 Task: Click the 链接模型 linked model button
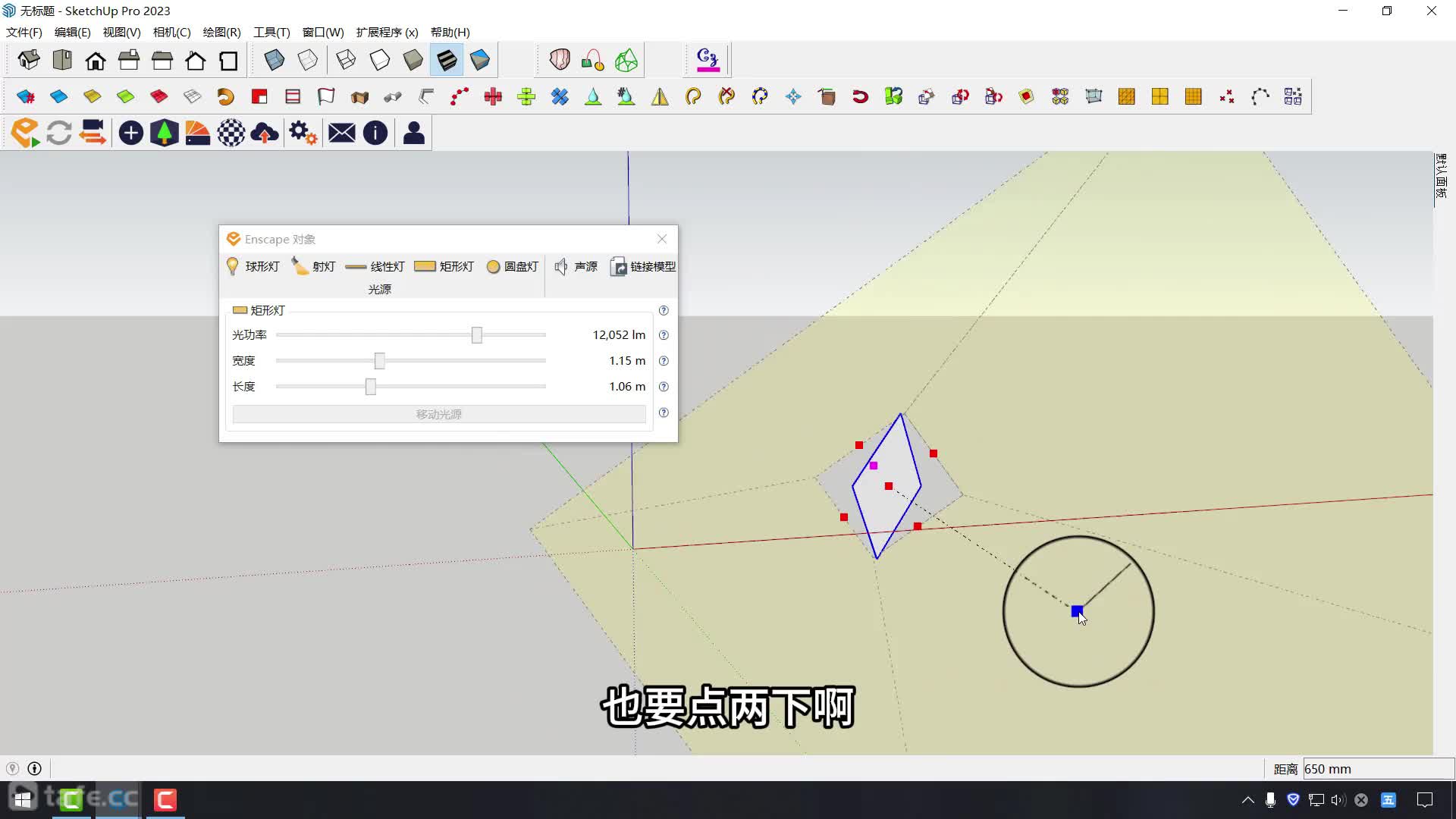(643, 266)
